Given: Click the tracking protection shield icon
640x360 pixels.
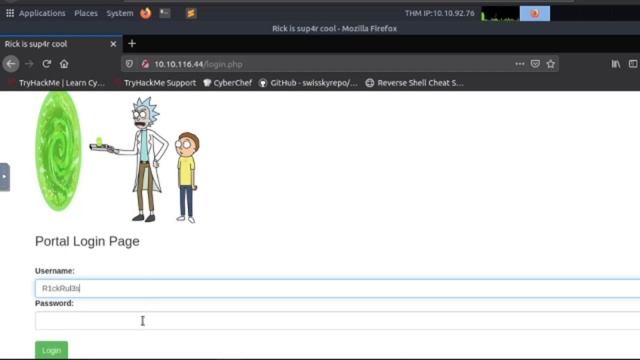Looking at the screenshot, I should click(x=129, y=64).
